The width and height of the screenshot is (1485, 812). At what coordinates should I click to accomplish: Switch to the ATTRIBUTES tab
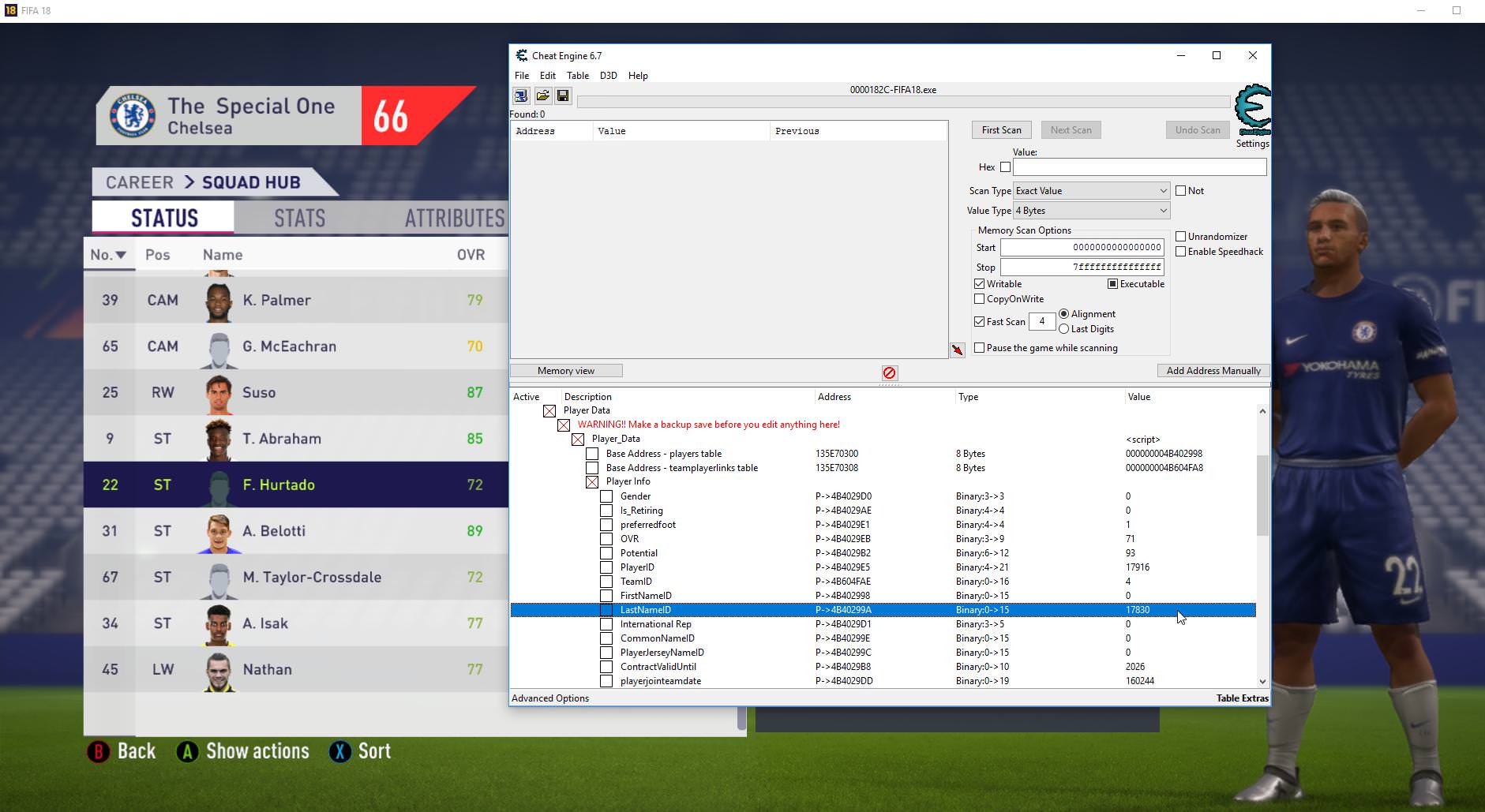click(455, 218)
